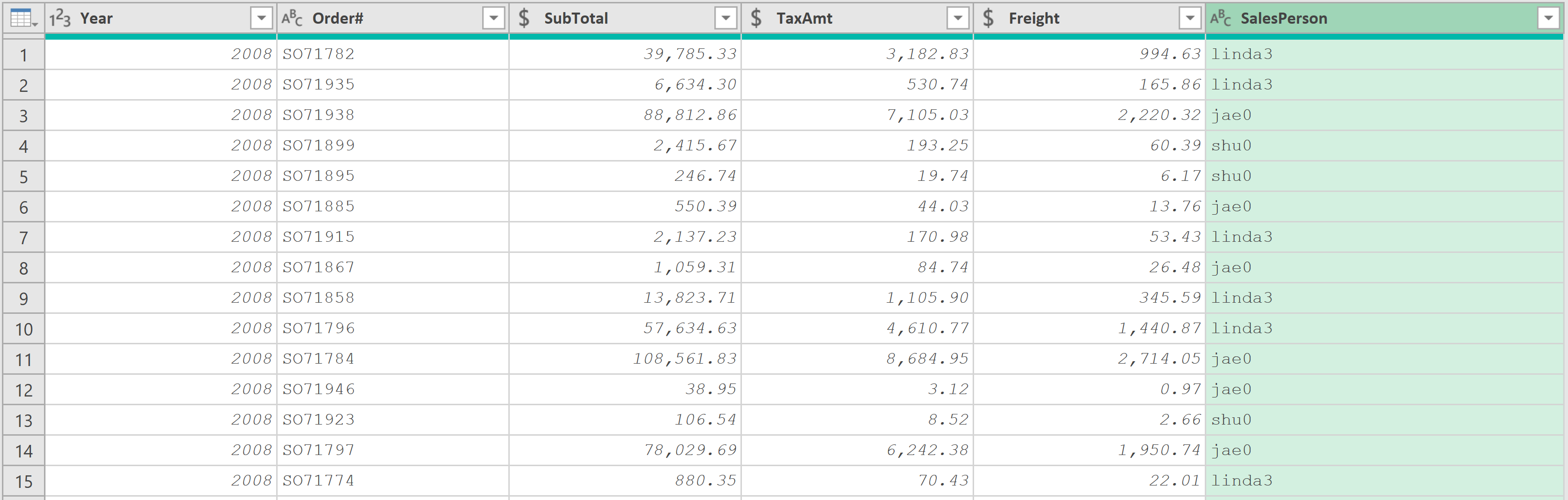Click the Year column whole number type icon
The height and width of the screenshot is (500, 1568).
59,18
